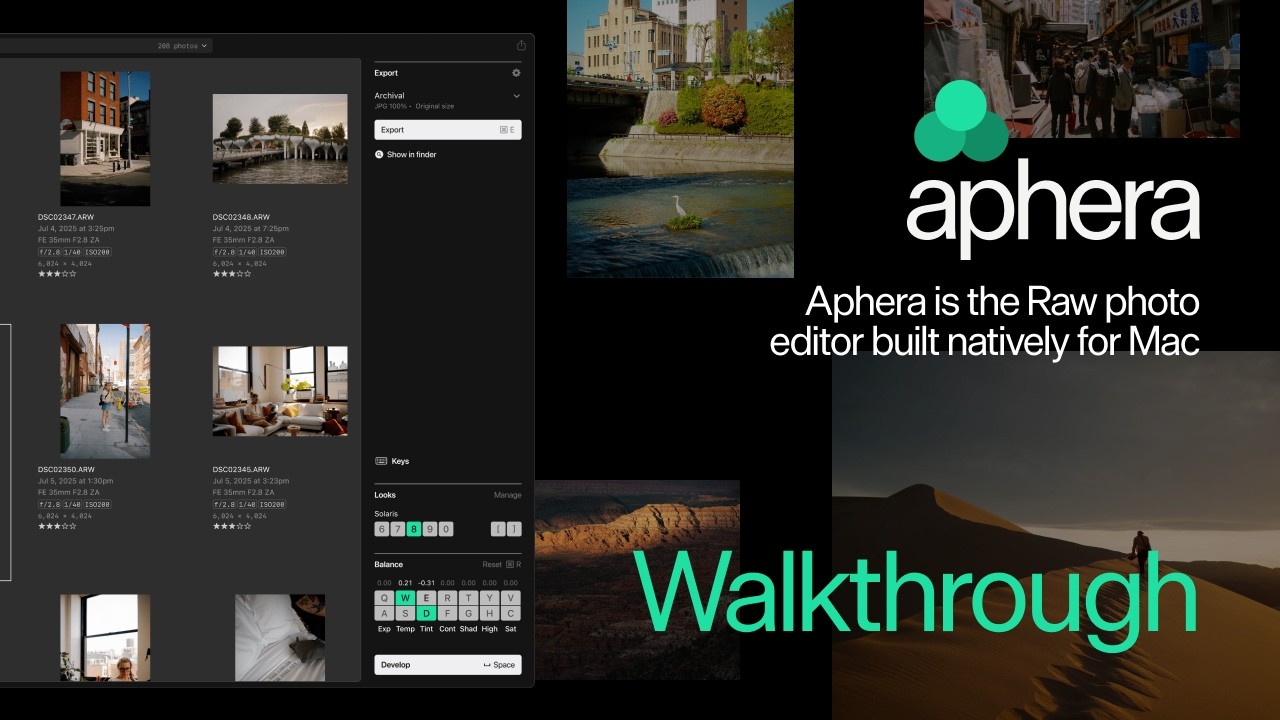Click the Tint value -0.31
Screen dimensions: 1280x720
(426, 582)
